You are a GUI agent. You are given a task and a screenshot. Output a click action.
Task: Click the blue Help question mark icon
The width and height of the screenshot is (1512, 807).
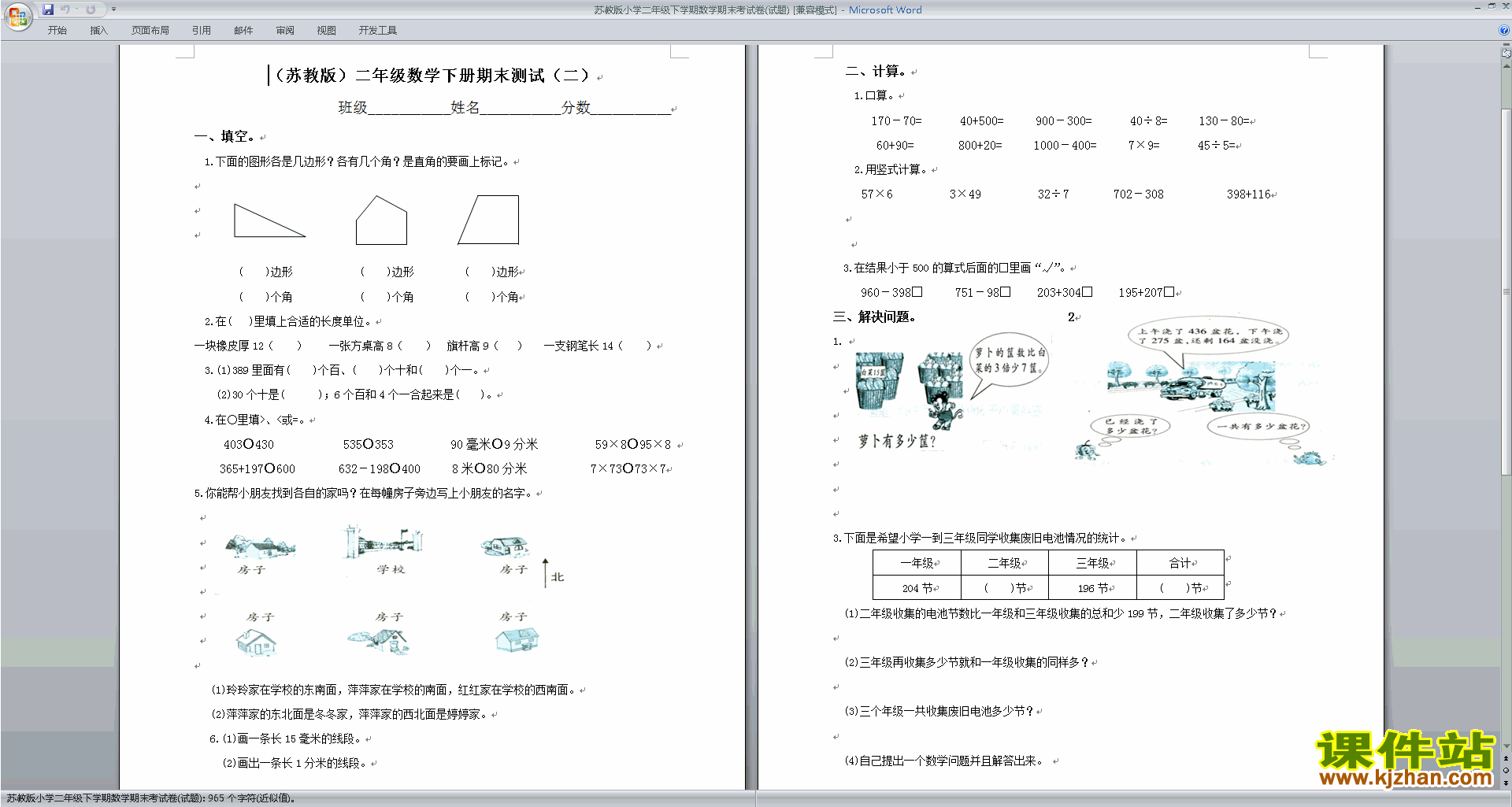(1504, 31)
